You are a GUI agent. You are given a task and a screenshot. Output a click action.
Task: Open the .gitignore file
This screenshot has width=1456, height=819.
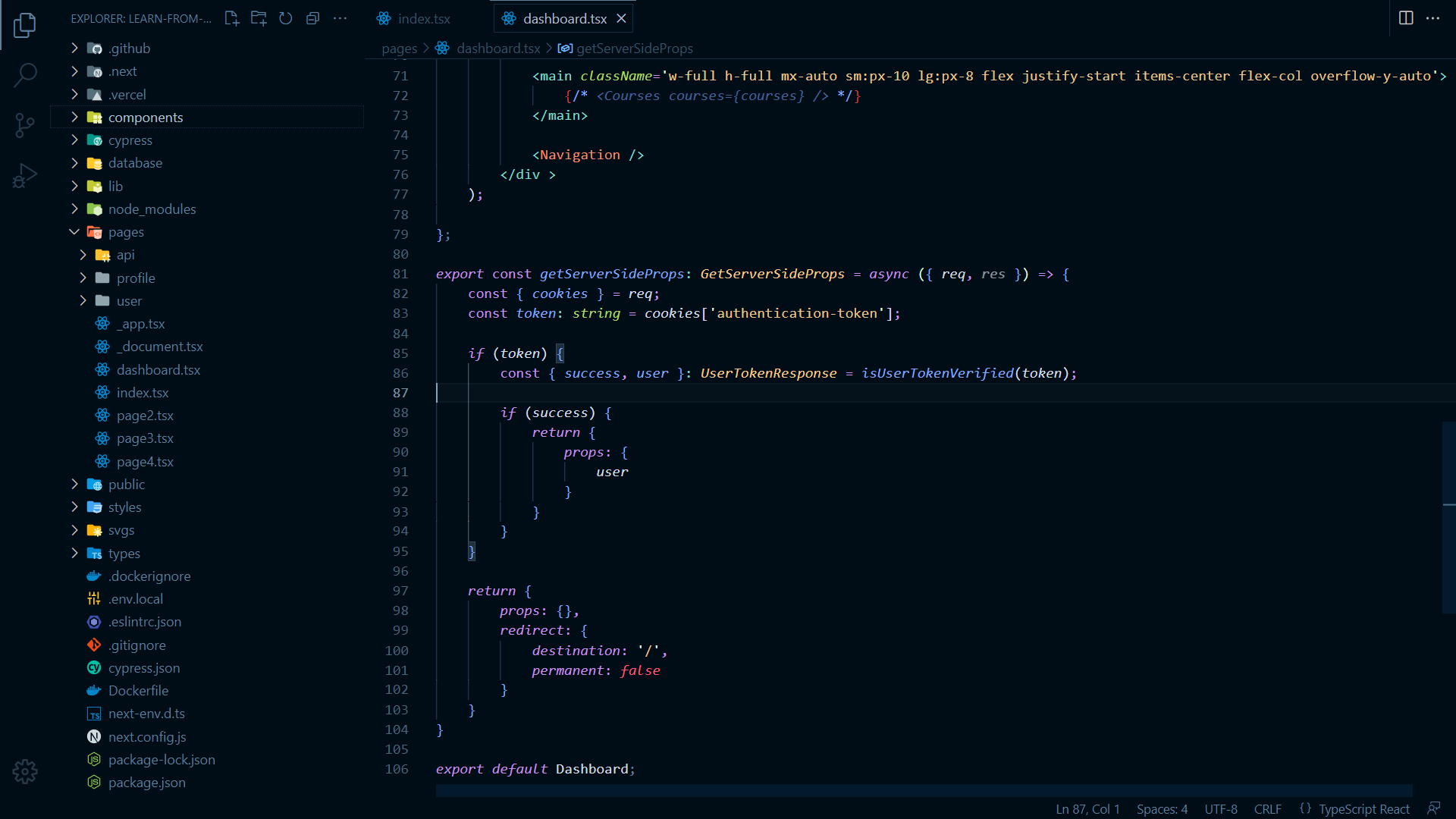tap(207, 645)
